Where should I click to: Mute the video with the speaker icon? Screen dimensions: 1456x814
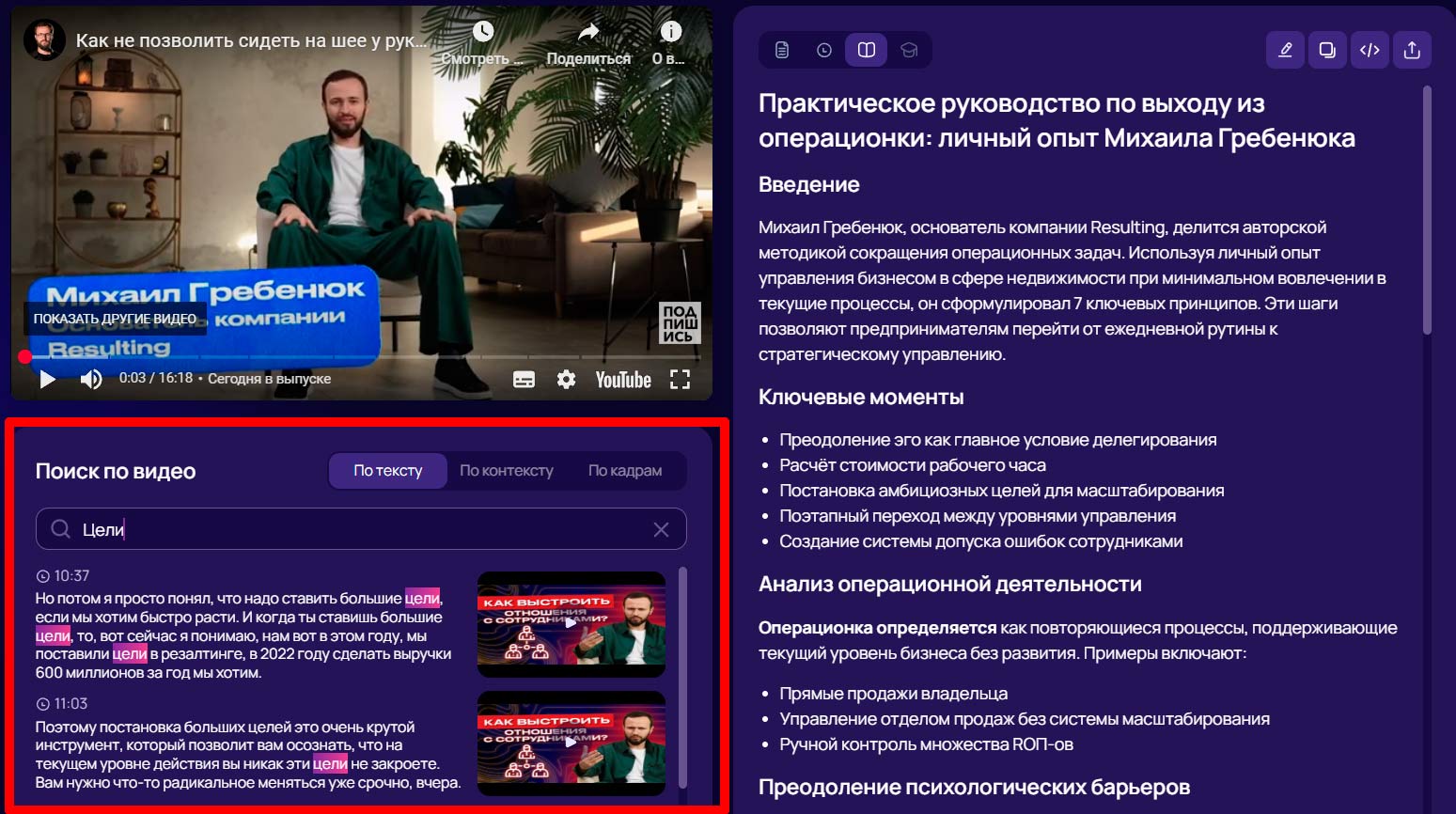[x=91, y=380]
